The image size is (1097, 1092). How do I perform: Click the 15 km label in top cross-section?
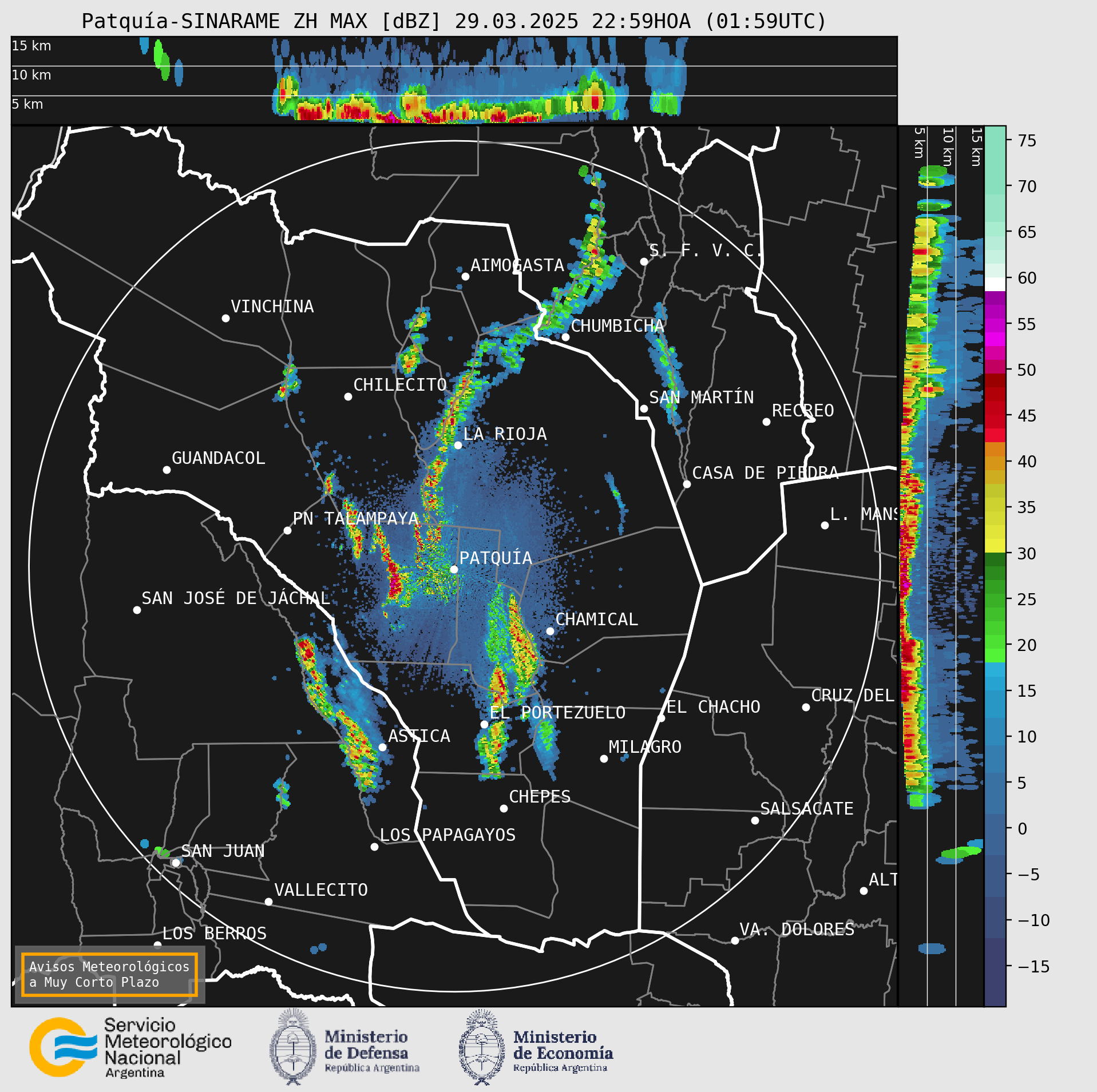tap(31, 46)
